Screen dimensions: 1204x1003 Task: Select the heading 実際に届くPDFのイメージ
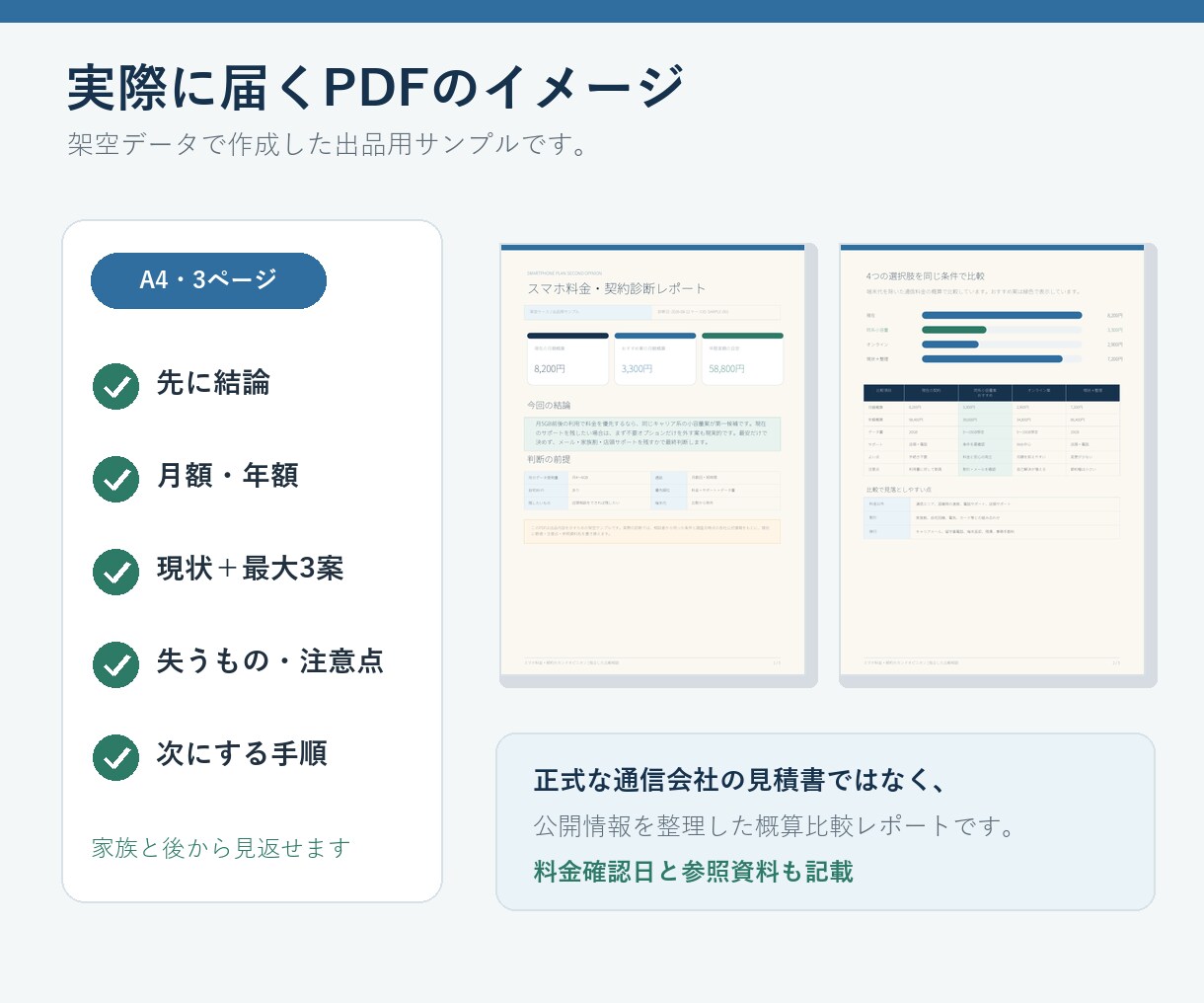(x=376, y=88)
